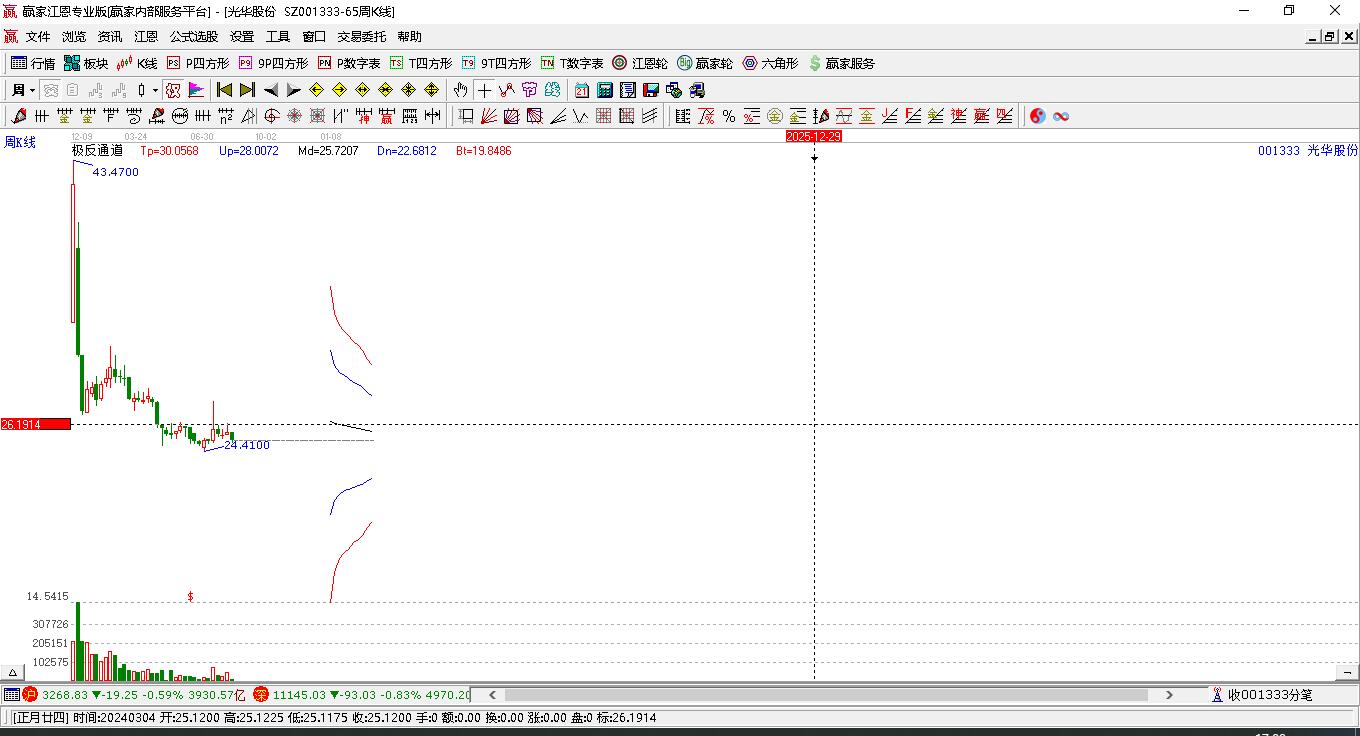Open the 浏览 menu

pyautogui.click(x=74, y=37)
